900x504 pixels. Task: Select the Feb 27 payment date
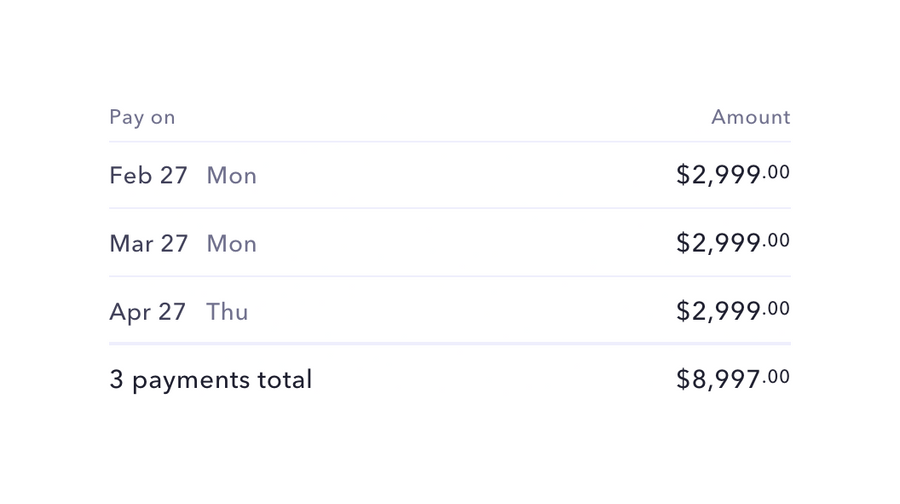(148, 175)
